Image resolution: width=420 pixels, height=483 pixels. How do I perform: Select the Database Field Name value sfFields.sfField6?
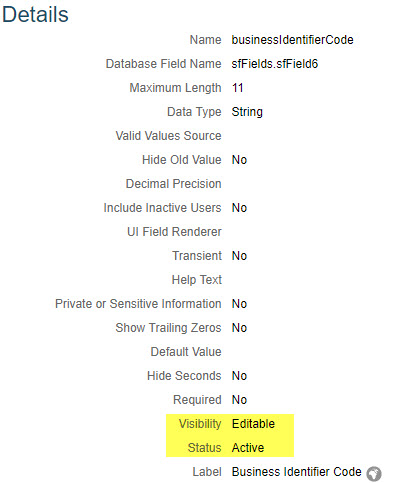pos(275,64)
